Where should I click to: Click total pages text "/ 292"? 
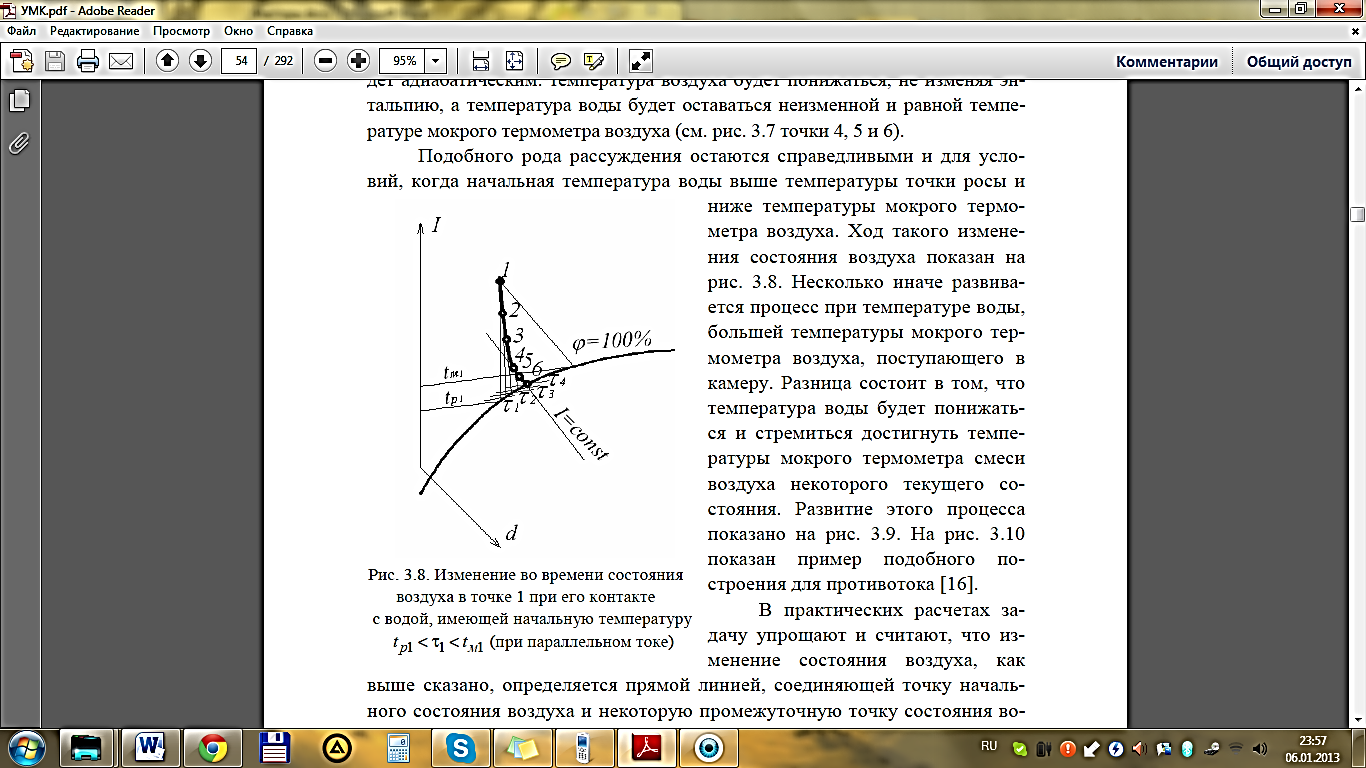279,61
